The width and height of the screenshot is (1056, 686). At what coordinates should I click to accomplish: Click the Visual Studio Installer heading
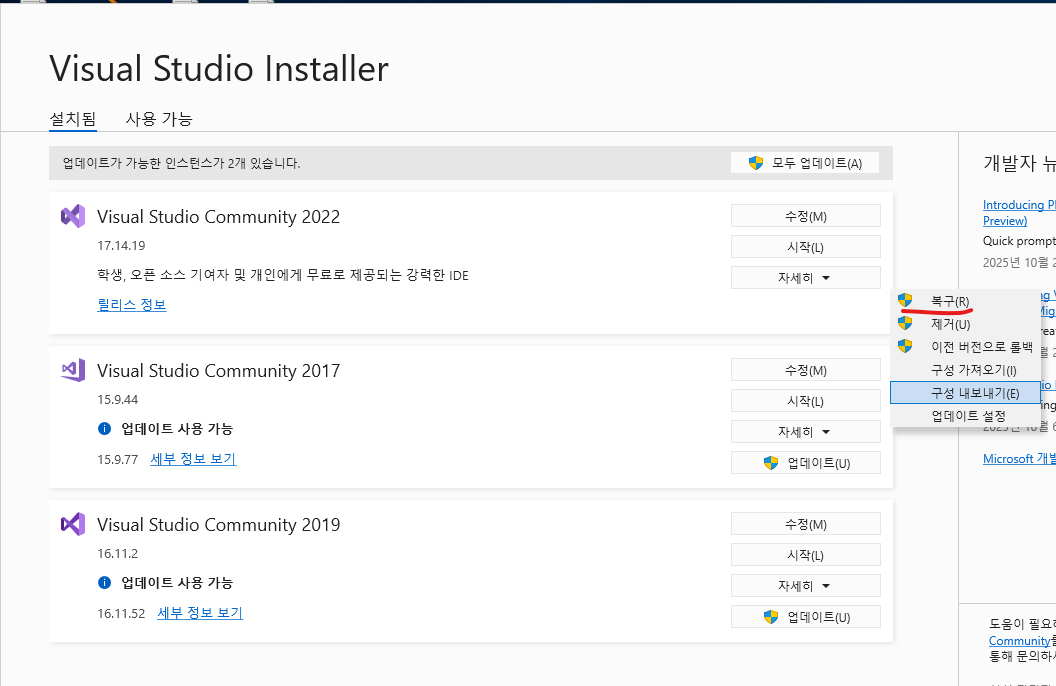coord(219,69)
